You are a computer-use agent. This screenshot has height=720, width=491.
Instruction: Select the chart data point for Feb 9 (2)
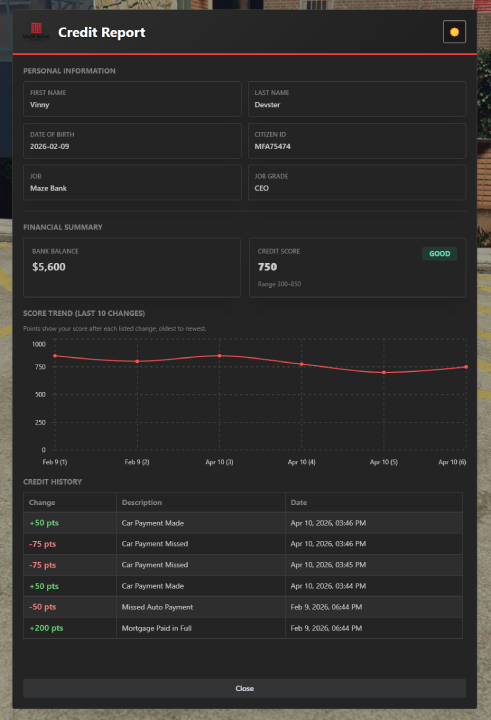click(137, 361)
